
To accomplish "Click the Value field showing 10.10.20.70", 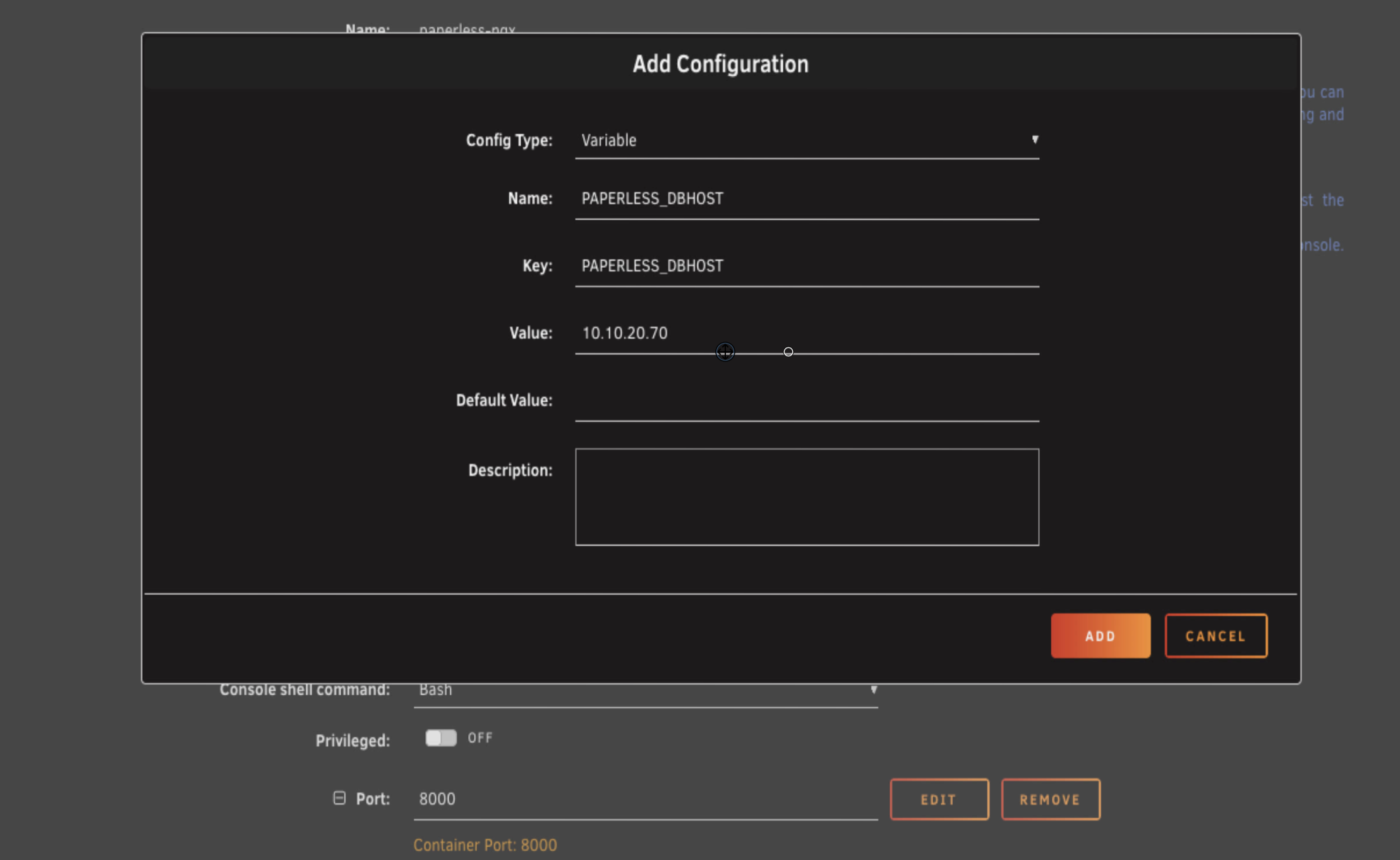I will (806, 333).
